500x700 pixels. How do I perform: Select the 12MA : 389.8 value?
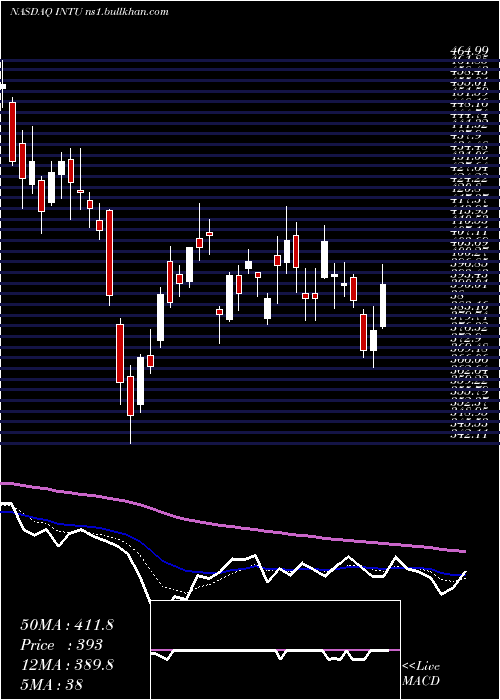67,665
